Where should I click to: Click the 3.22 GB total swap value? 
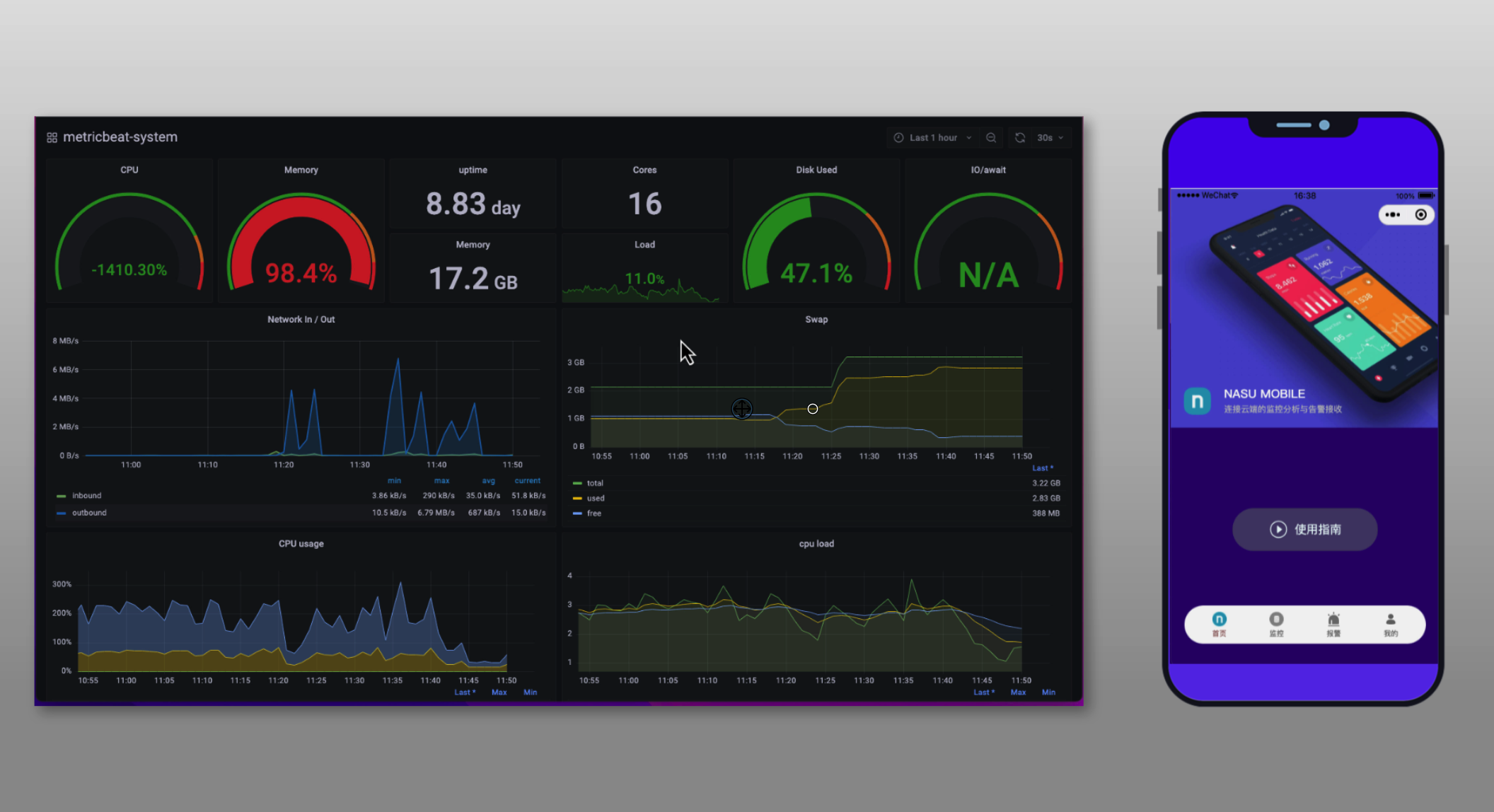[1046, 483]
